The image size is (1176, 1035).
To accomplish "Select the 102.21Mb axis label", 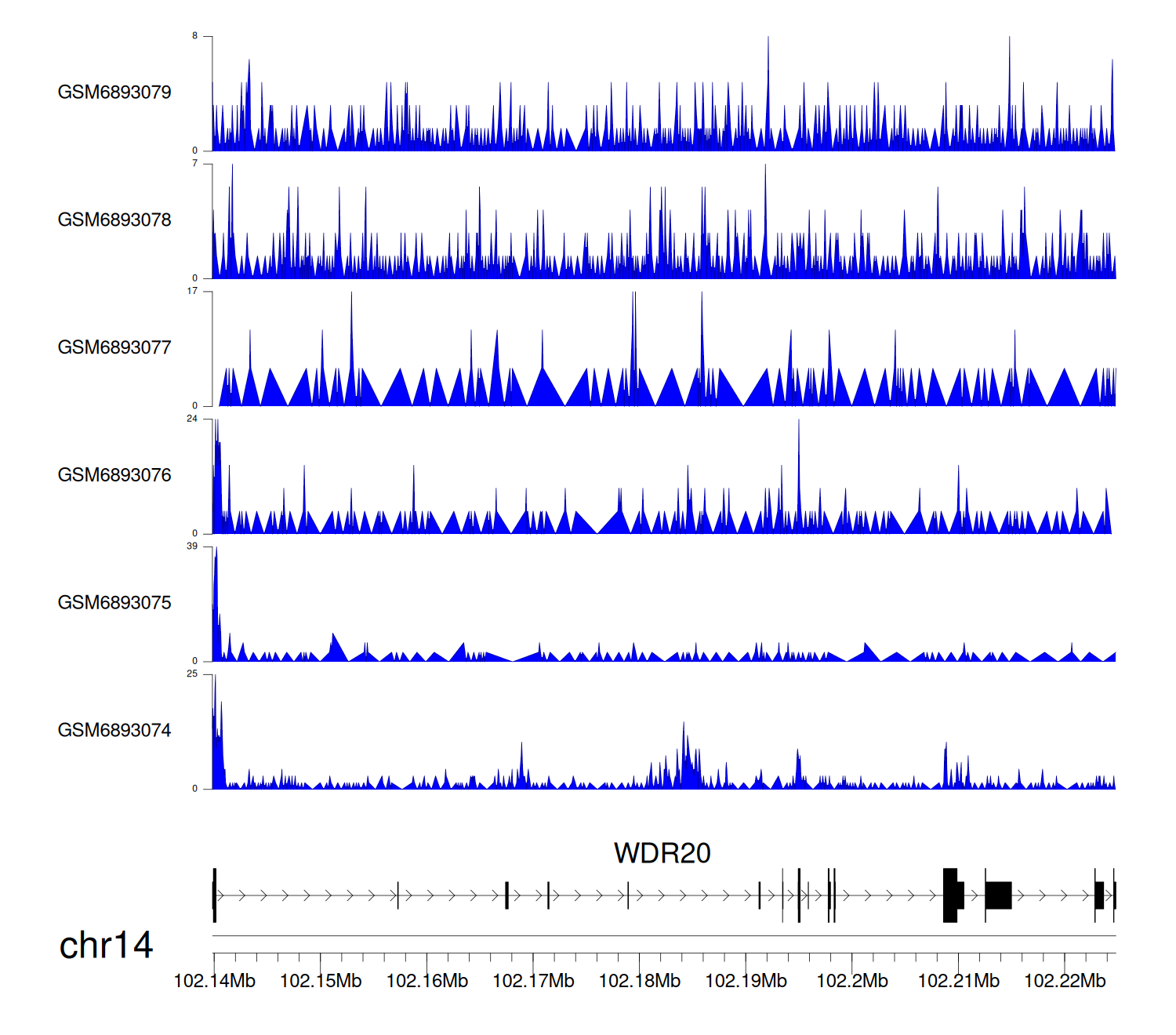I will point(958,981).
